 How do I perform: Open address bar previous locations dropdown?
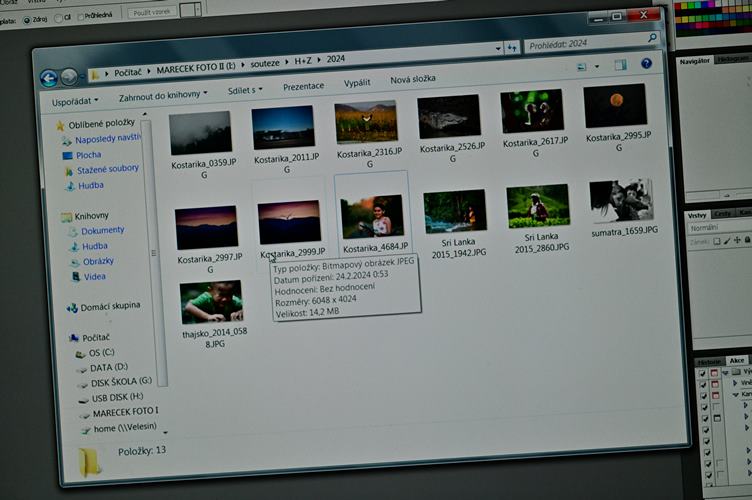(498, 48)
